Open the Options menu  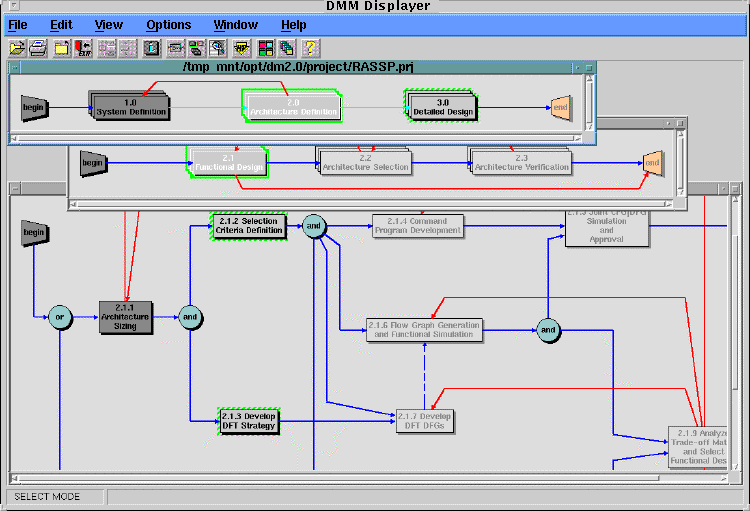pos(168,24)
